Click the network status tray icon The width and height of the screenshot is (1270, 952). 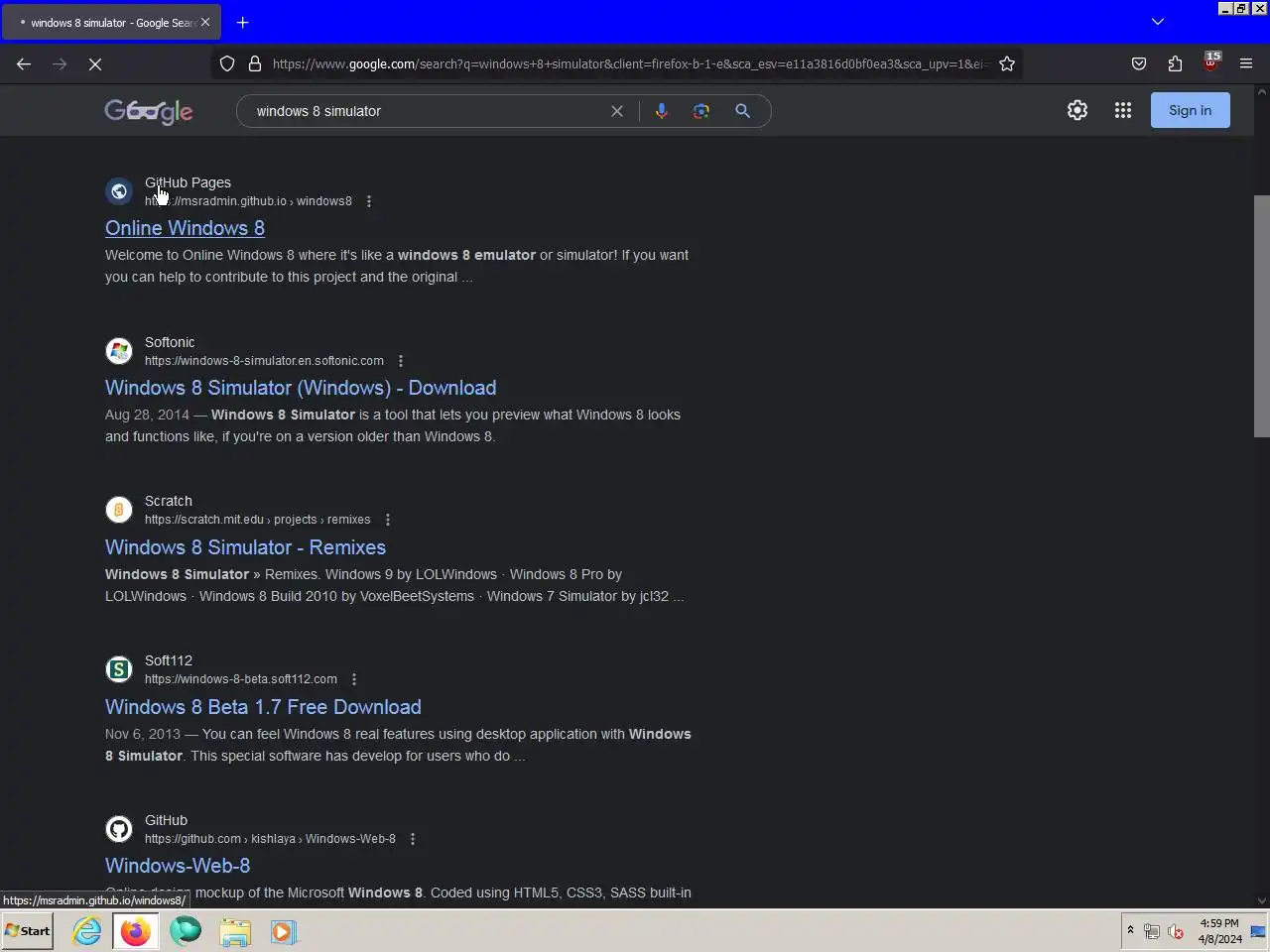1152,931
